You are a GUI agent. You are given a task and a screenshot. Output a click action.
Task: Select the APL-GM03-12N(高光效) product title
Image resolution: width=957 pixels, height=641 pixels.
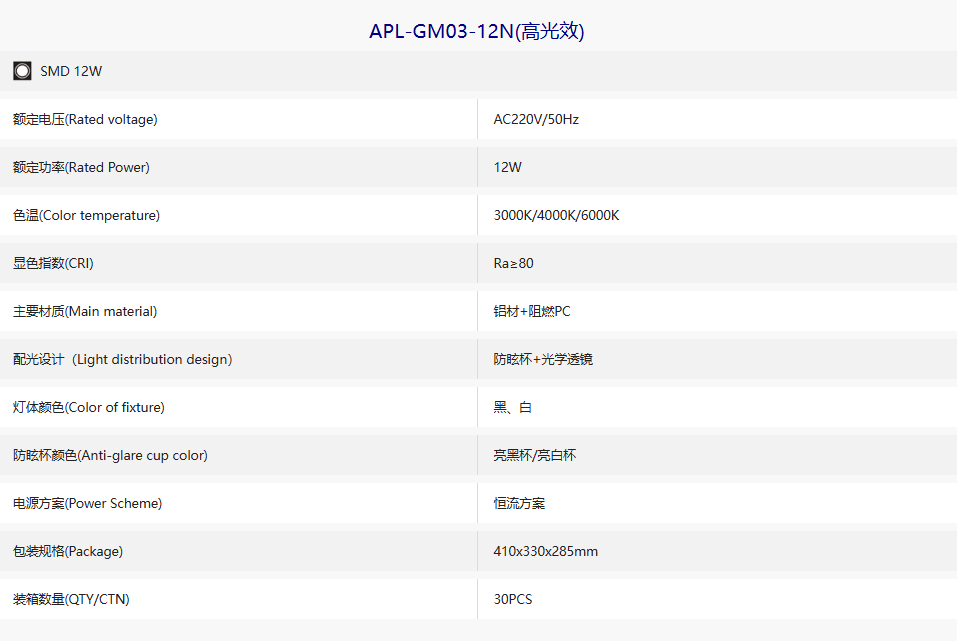tap(477, 31)
